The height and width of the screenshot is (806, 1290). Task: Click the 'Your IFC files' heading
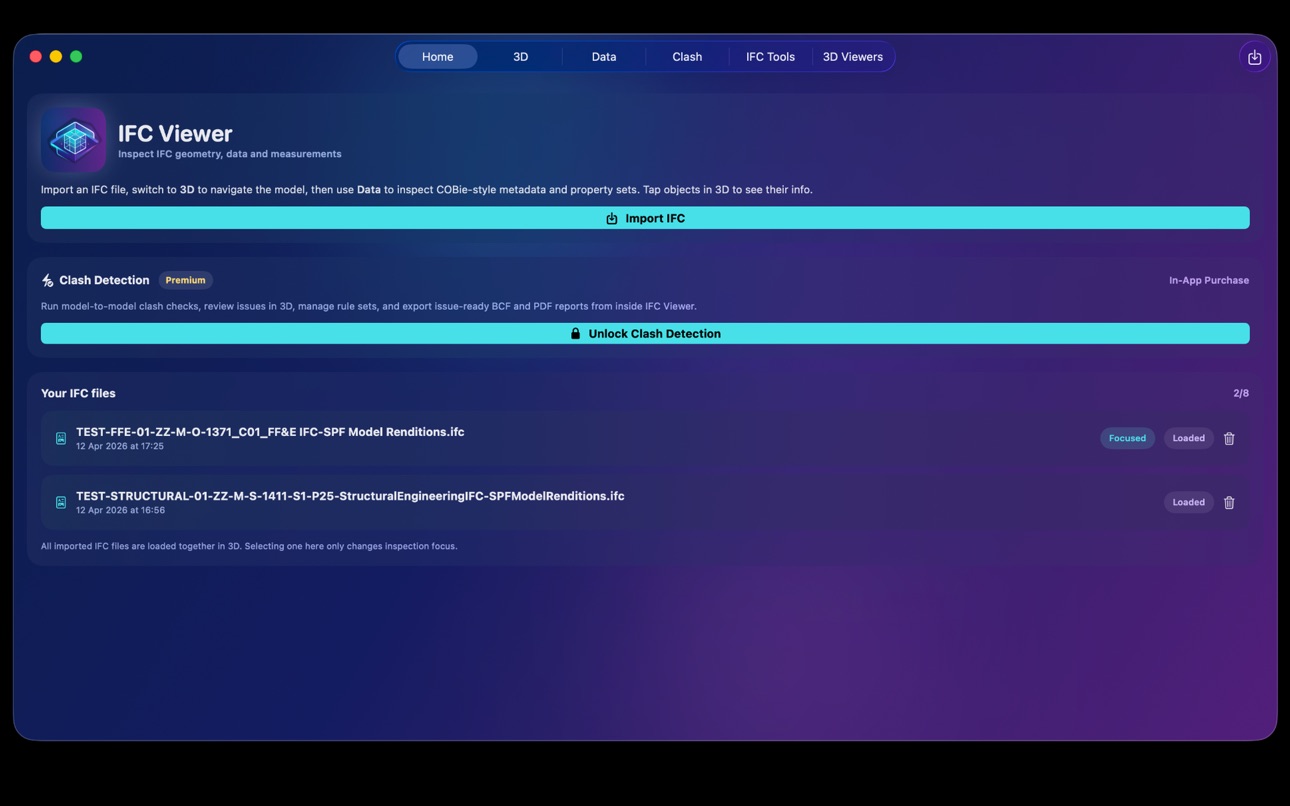78,393
